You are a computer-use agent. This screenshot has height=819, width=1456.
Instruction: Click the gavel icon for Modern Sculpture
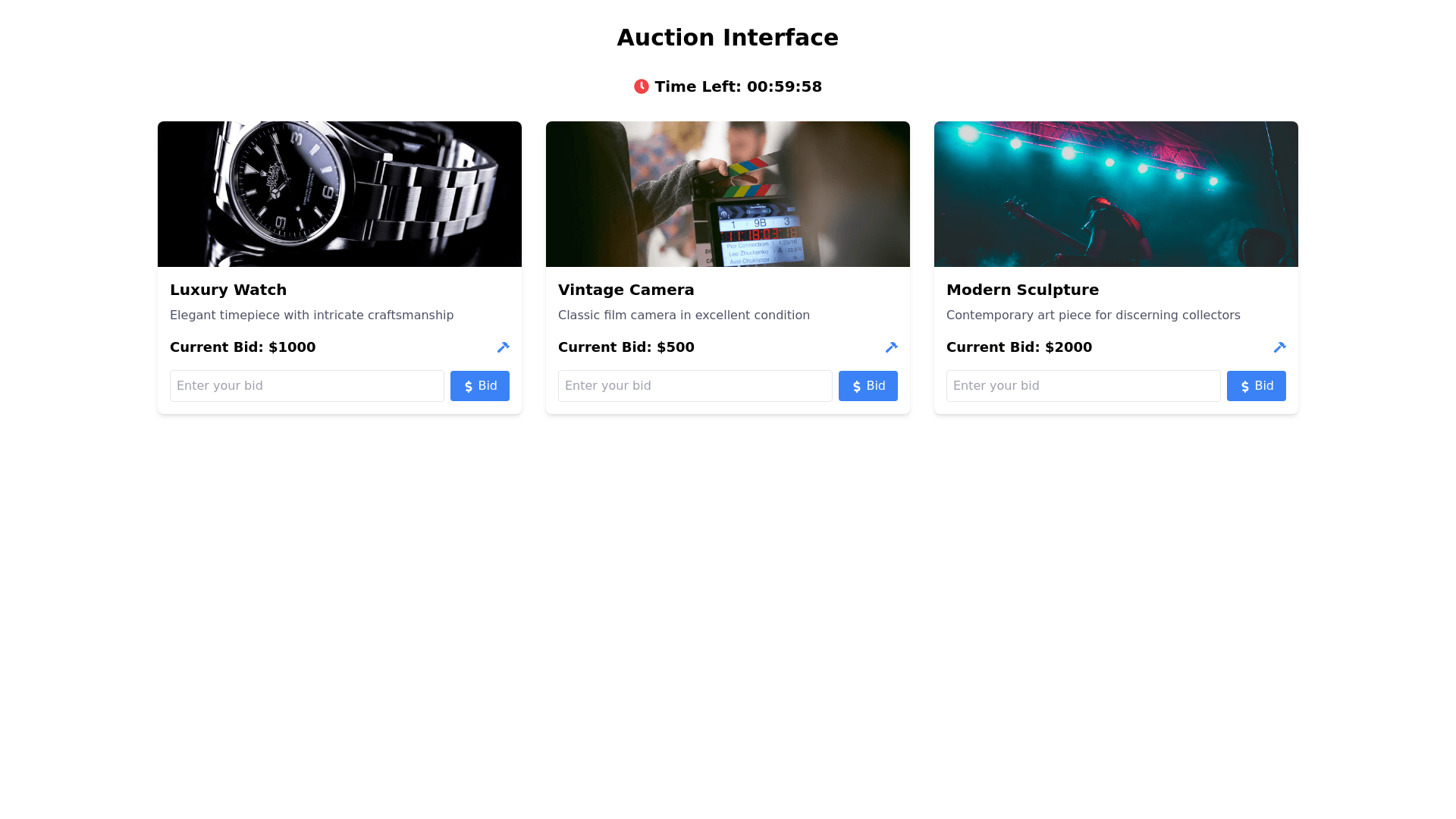[1280, 347]
